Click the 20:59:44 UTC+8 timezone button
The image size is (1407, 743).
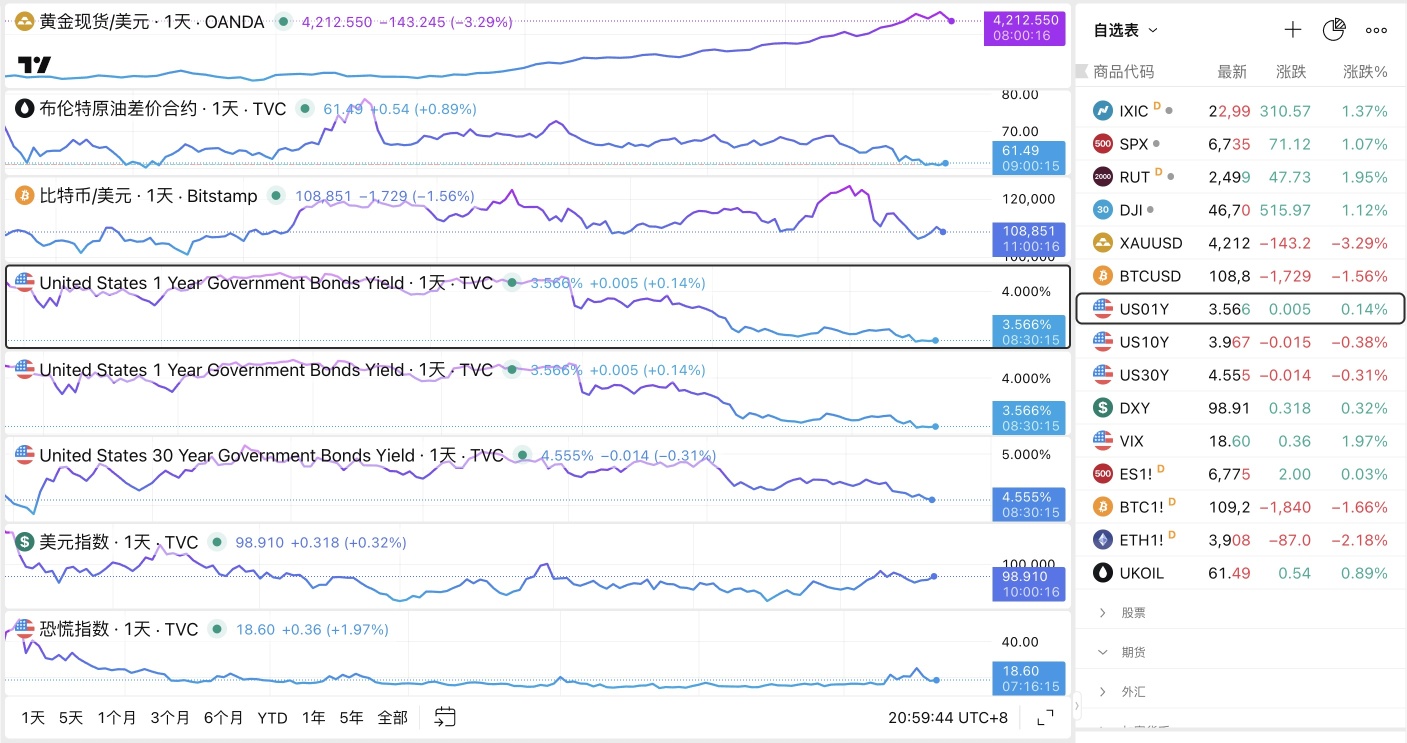coord(948,717)
